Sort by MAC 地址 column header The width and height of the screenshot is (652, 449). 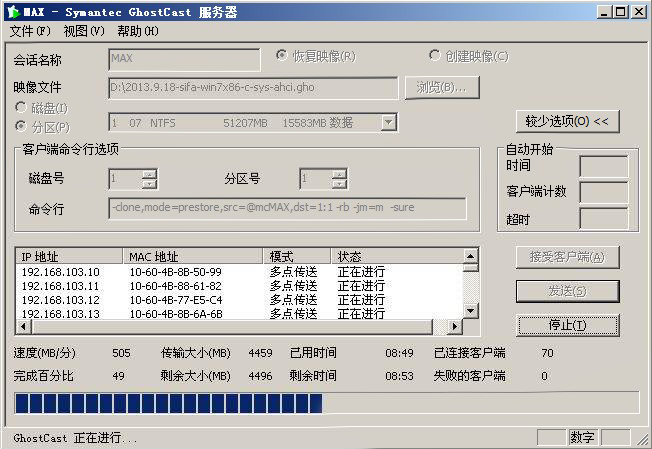[193, 257]
